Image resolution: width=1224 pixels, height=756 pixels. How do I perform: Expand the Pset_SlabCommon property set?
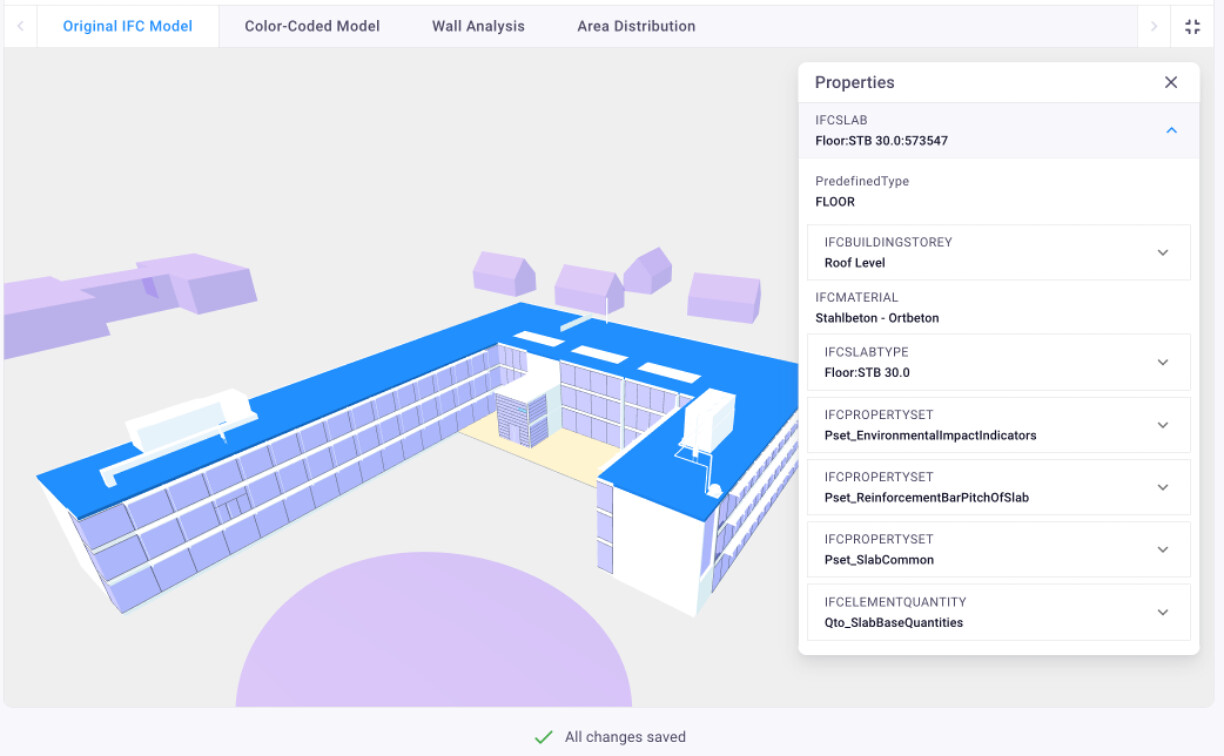[1162, 550]
